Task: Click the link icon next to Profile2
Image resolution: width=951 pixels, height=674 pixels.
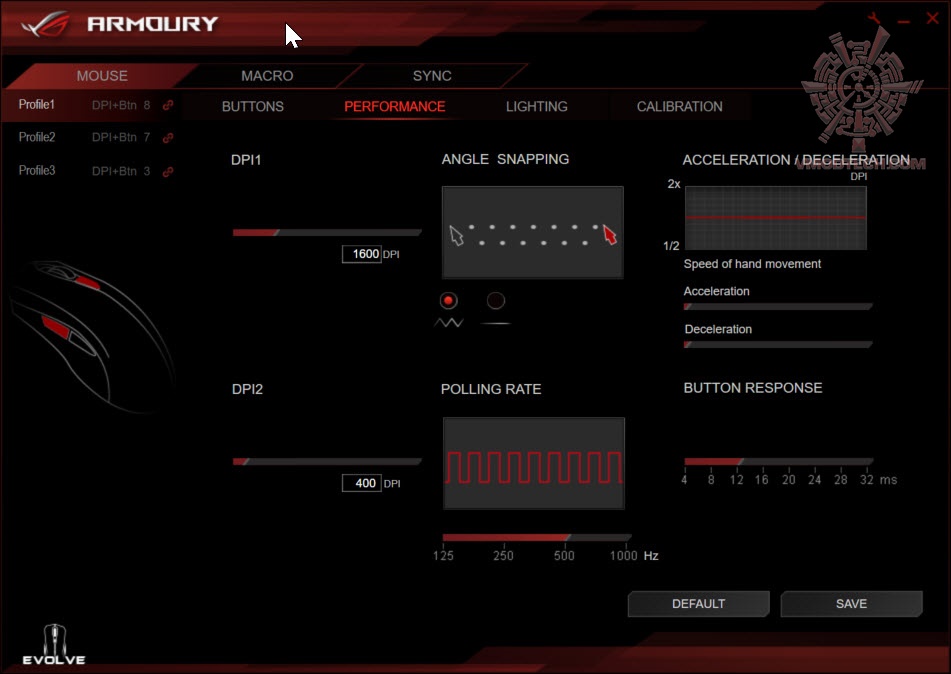Action: coord(168,138)
